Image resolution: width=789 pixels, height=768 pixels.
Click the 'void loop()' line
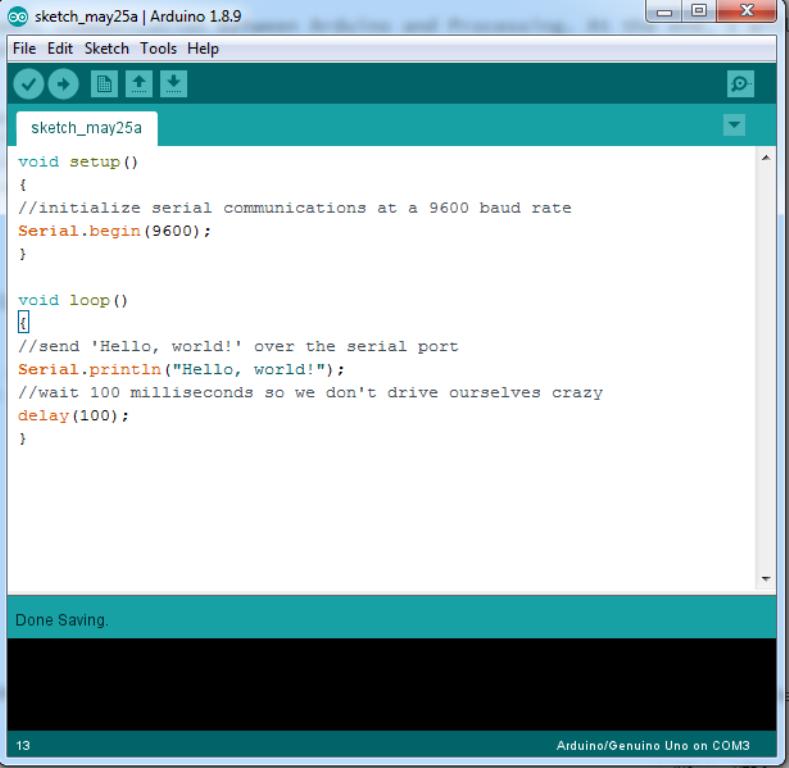click(73, 300)
